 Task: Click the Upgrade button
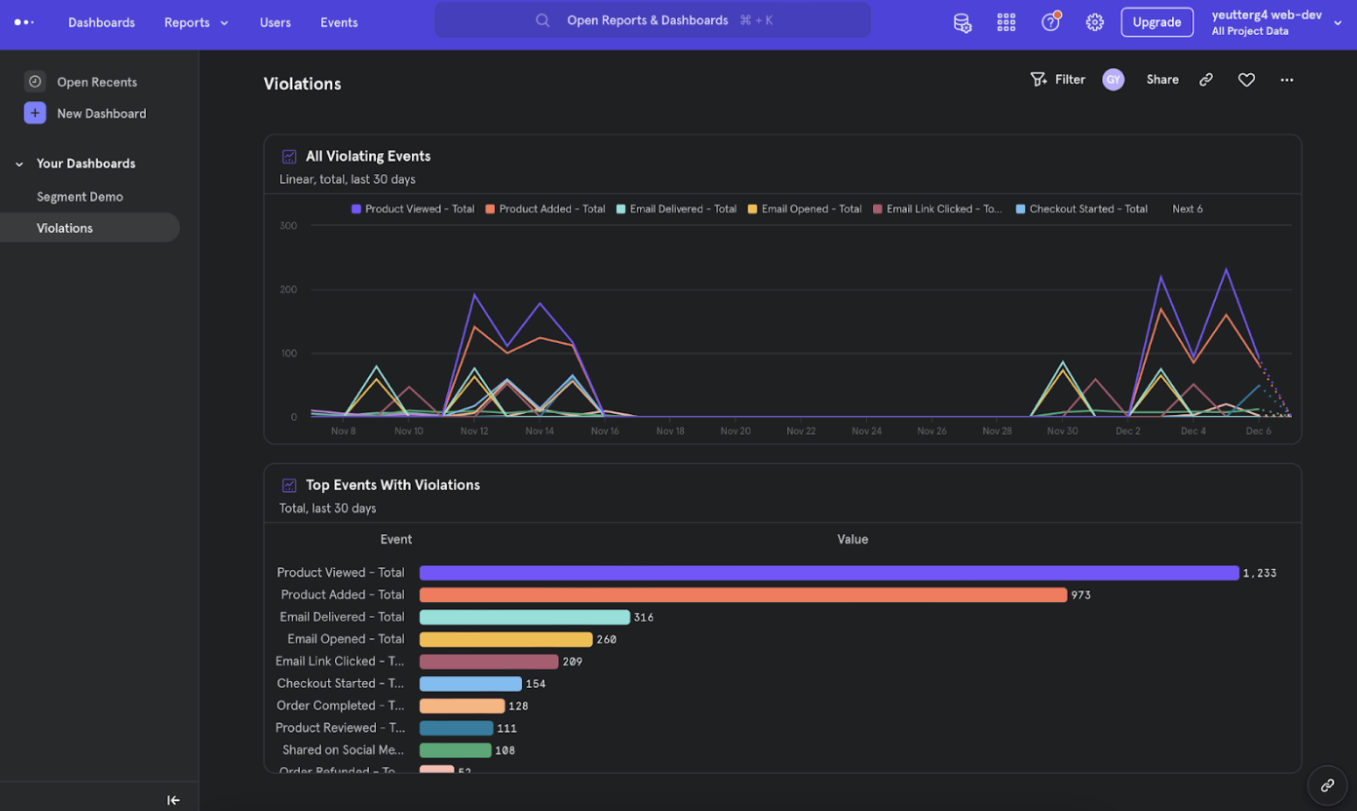(1157, 21)
